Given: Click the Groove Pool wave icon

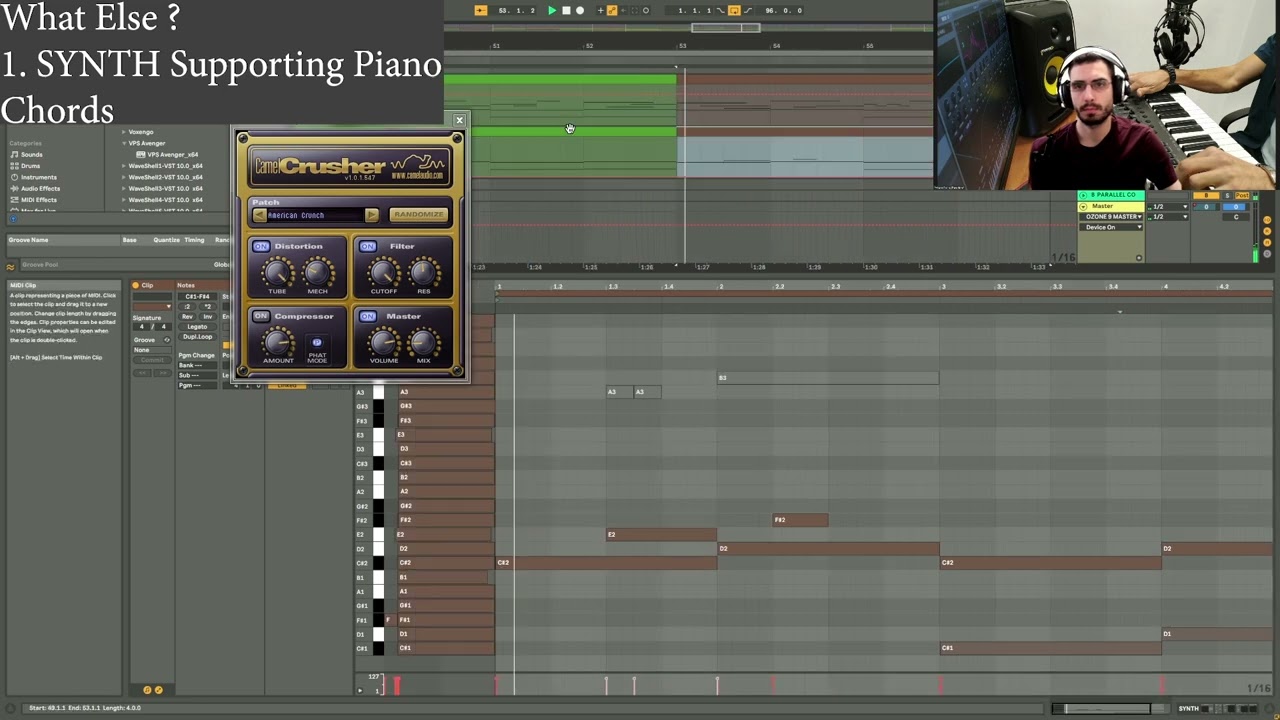Looking at the screenshot, I should [11, 265].
